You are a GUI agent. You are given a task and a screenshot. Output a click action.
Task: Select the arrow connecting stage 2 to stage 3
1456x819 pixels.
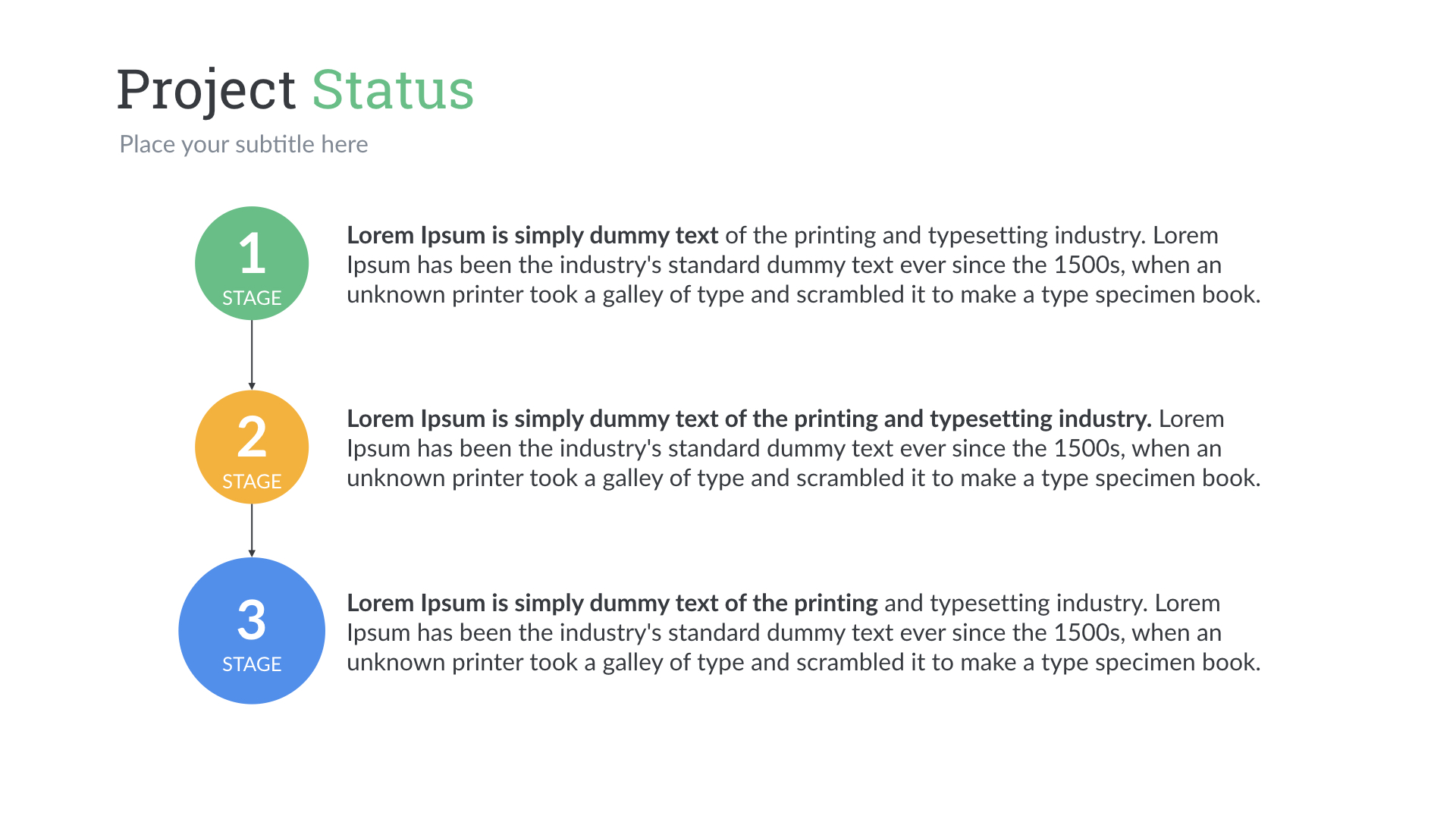coord(252,530)
